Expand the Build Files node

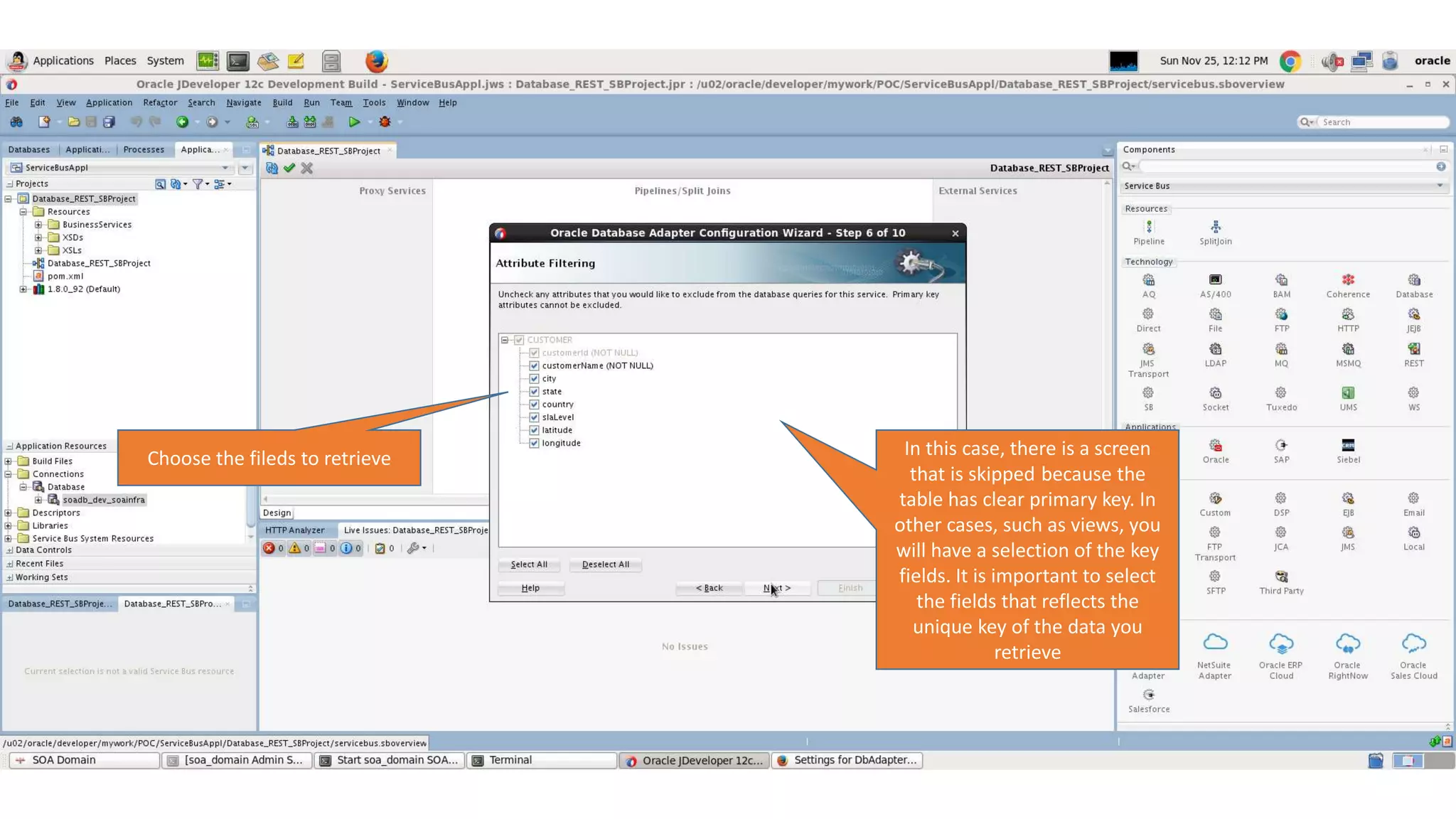pyautogui.click(x=9, y=461)
